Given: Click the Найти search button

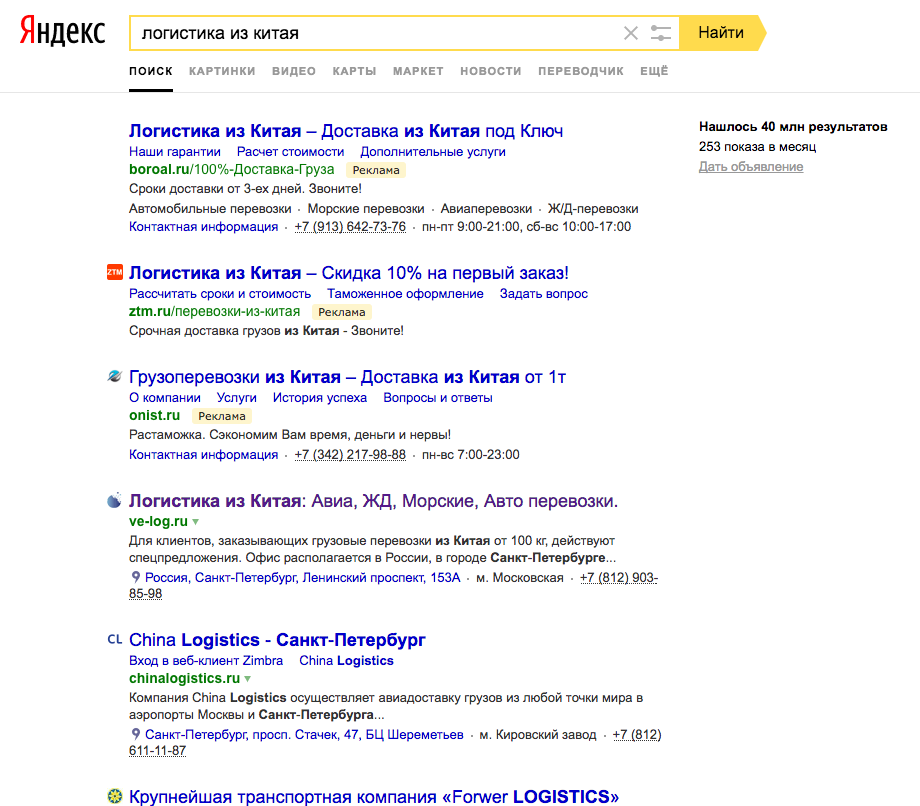Looking at the screenshot, I should [721, 33].
